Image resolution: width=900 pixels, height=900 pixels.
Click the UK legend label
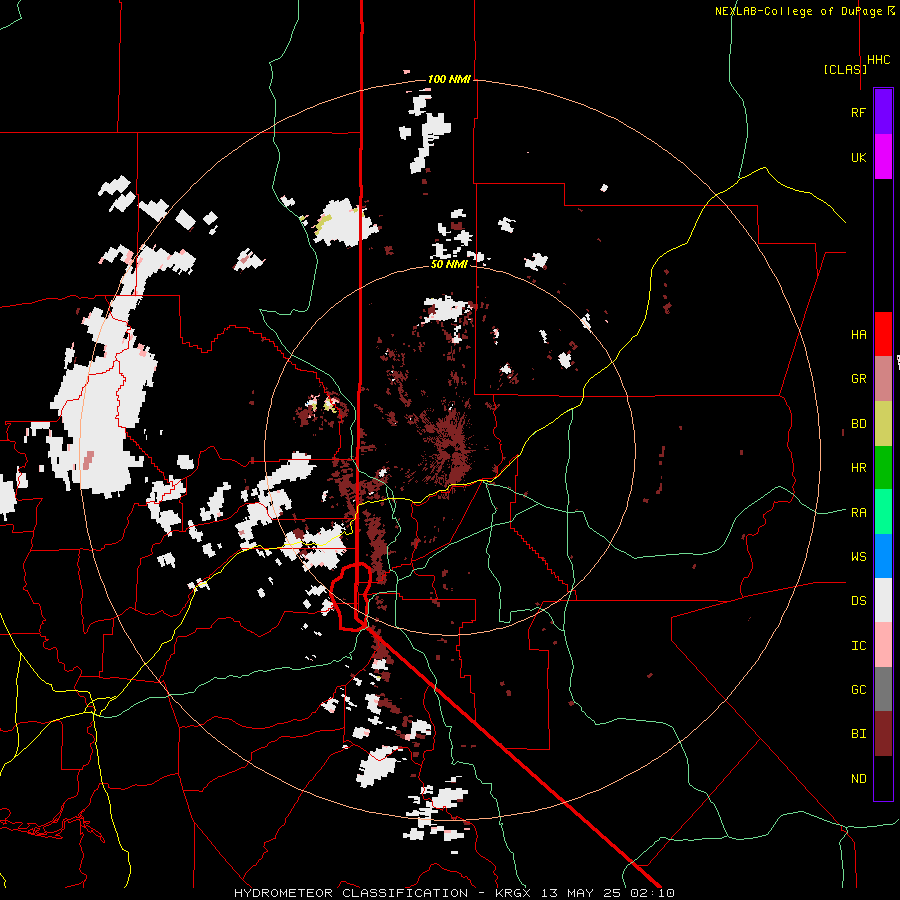click(x=858, y=157)
